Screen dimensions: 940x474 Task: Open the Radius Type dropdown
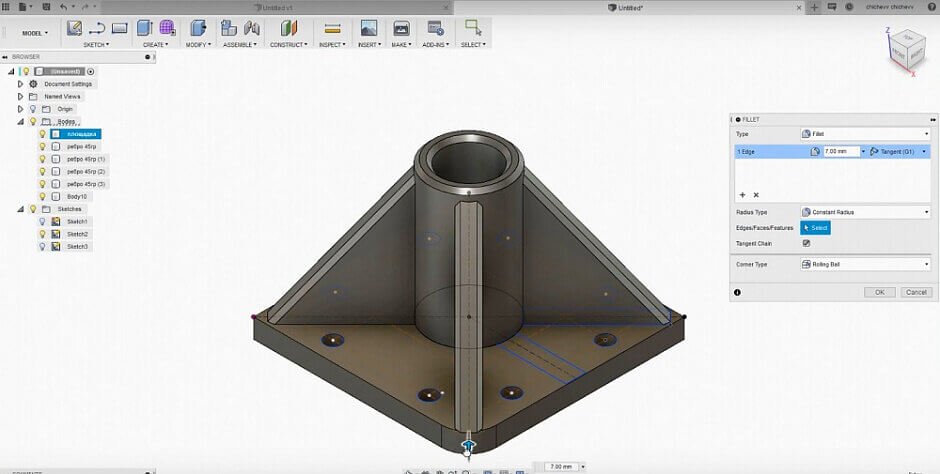(x=865, y=212)
